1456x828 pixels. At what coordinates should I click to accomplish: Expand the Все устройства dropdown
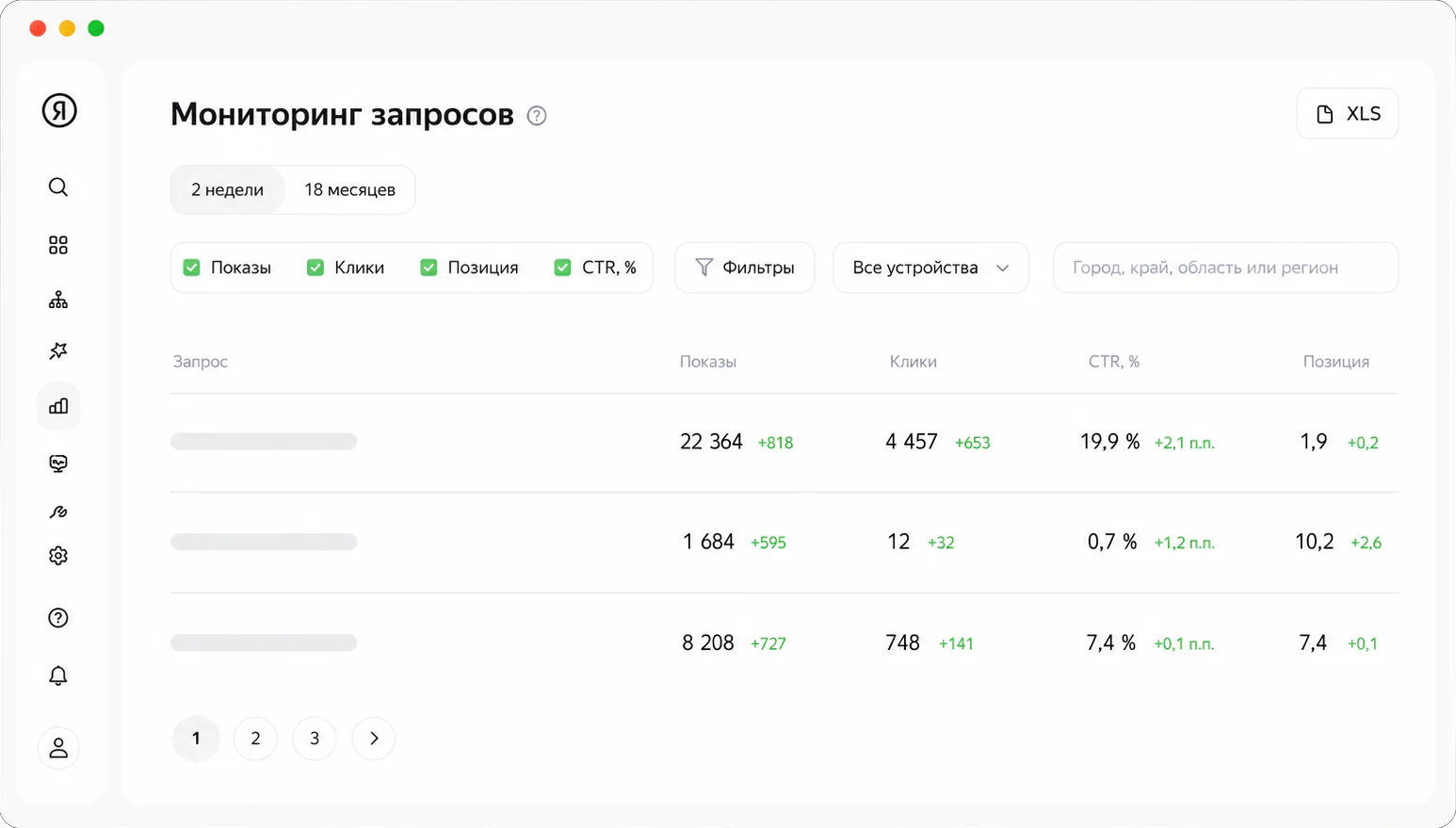930,268
